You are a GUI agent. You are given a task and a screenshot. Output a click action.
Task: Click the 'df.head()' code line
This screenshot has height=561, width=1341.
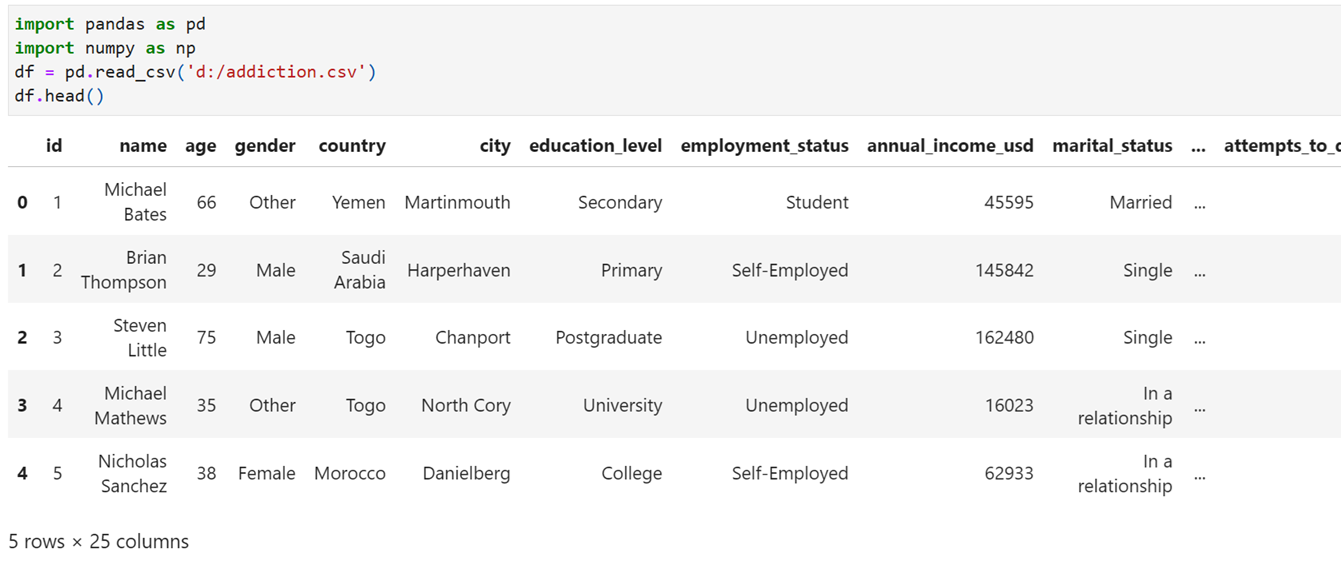59,96
